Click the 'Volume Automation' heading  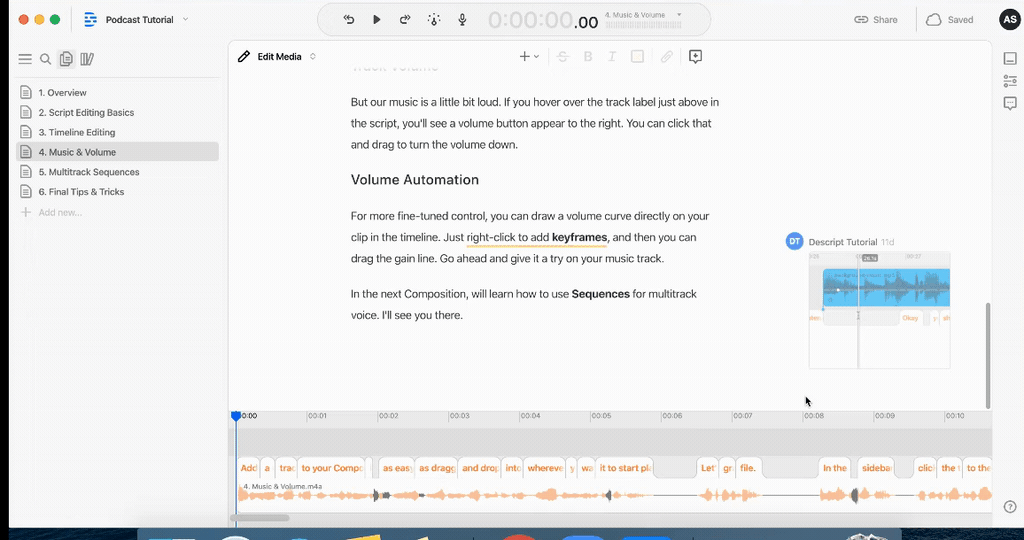pyautogui.click(x=415, y=180)
